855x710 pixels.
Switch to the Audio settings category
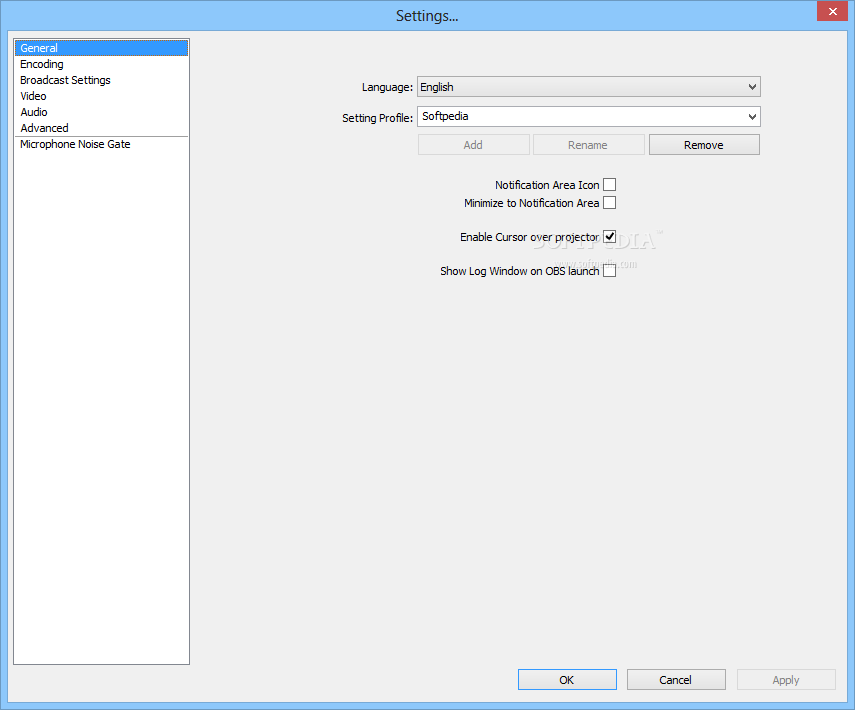[x=101, y=112]
